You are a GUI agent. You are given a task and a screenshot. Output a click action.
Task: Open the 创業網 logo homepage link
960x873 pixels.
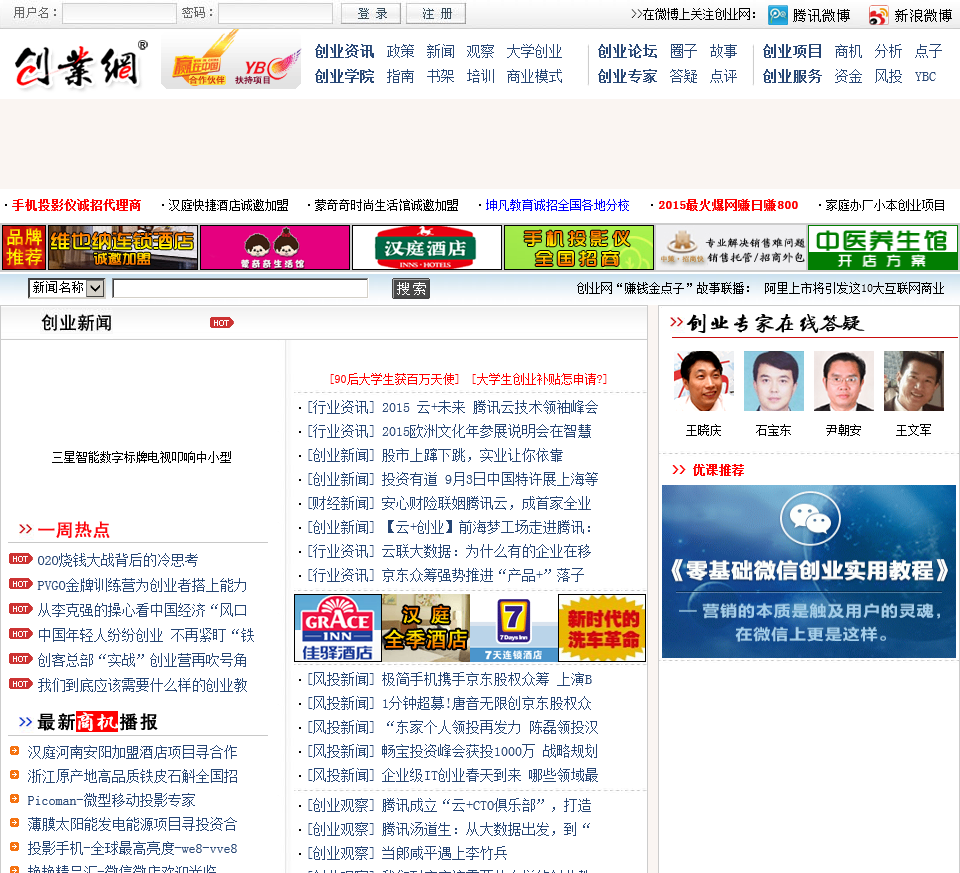pyautogui.click(x=80, y=65)
